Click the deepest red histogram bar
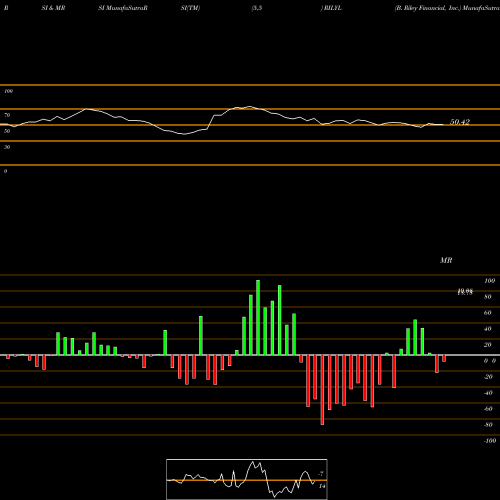This screenshot has height=500, width=500. tap(322, 390)
